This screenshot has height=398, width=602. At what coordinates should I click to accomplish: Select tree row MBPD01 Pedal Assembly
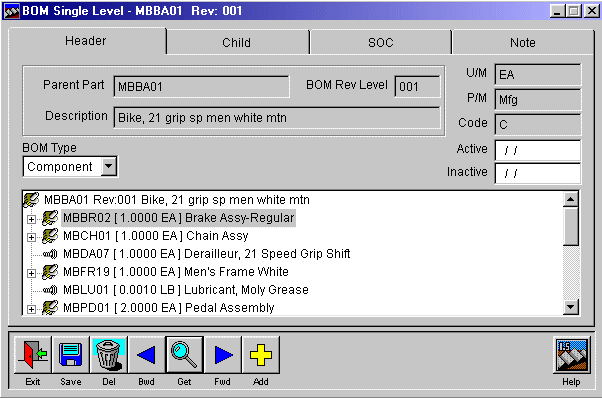(x=169, y=308)
